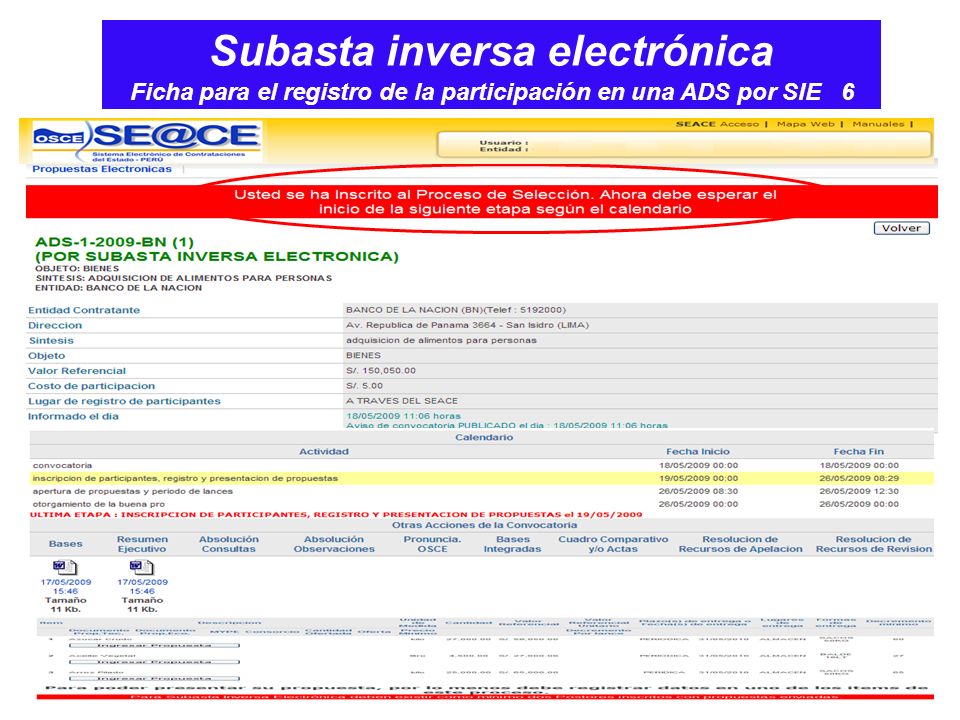This screenshot has height=720, width=960.
Task: Click Ingresar Propuesta for item 3
Action: click(154, 678)
